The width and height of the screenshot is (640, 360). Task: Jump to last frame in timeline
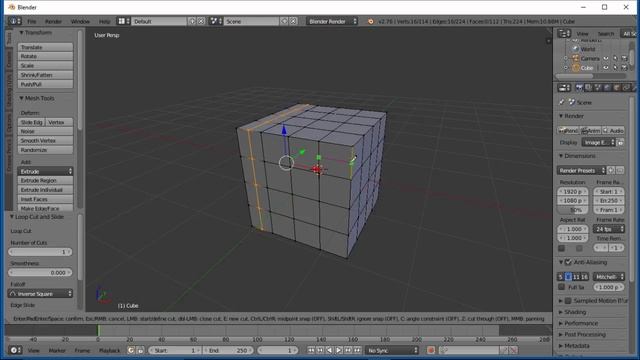[357, 350]
